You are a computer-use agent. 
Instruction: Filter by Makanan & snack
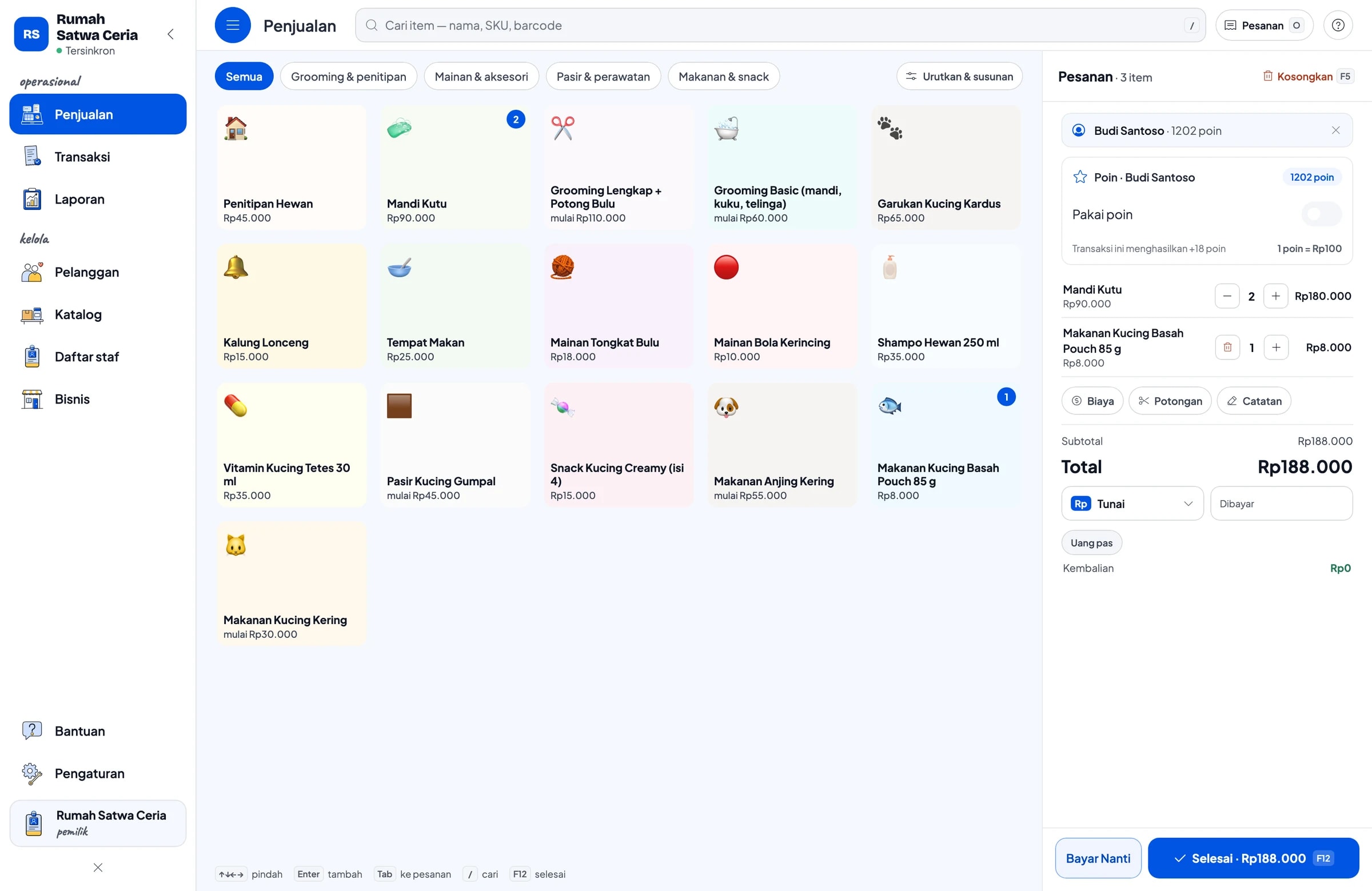pyautogui.click(x=724, y=77)
